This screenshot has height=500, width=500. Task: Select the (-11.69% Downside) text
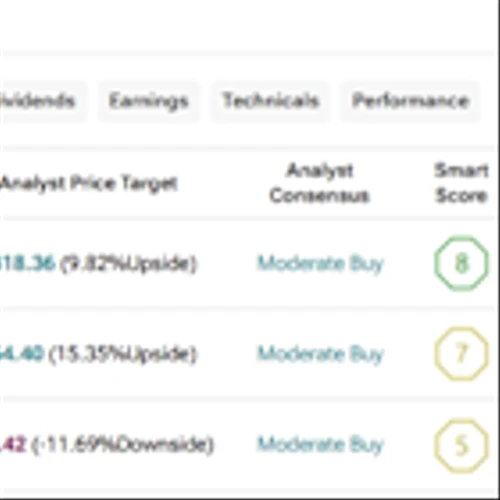[x=122, y=445]
